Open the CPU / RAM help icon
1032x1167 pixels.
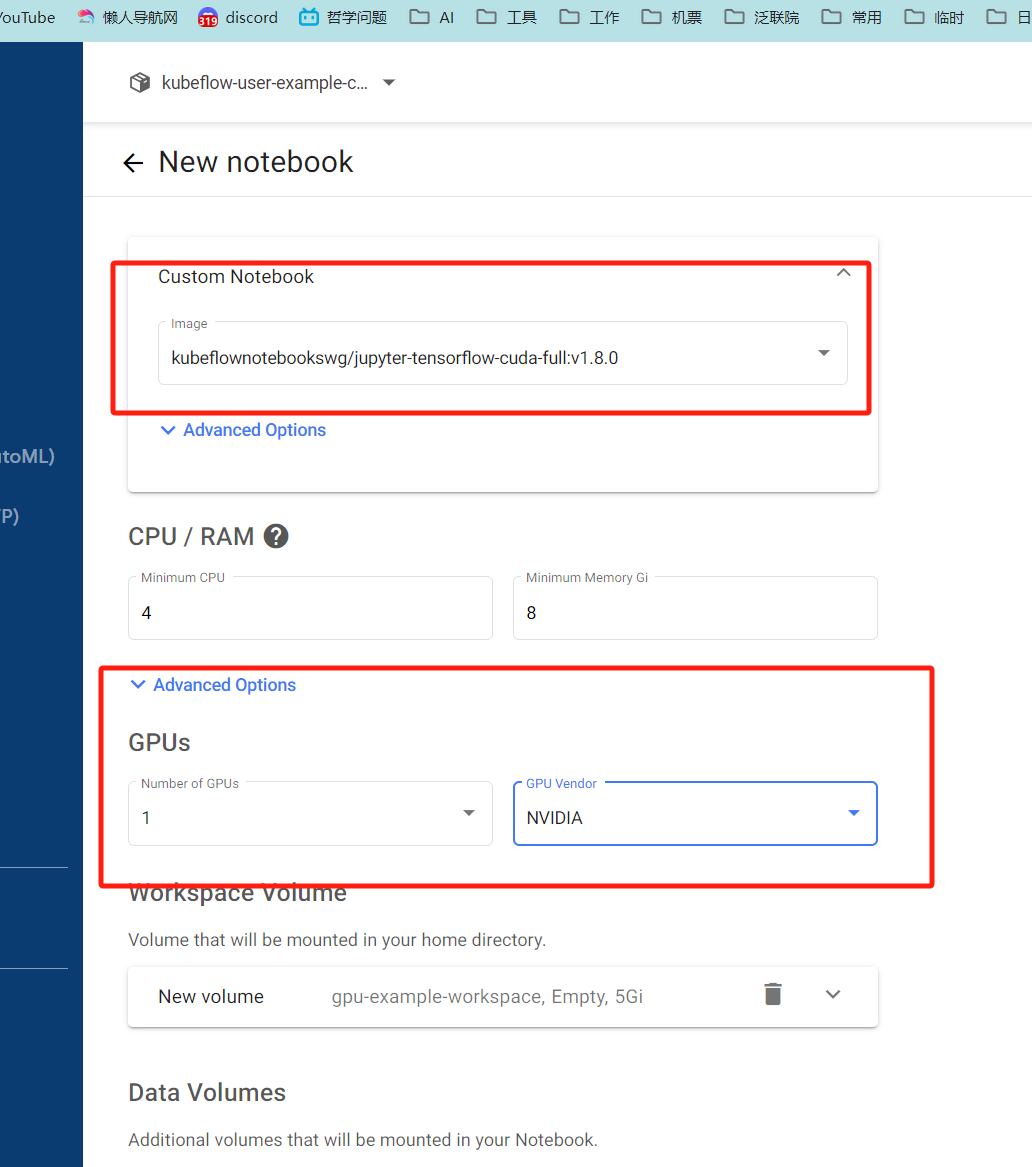click(276, 536)
